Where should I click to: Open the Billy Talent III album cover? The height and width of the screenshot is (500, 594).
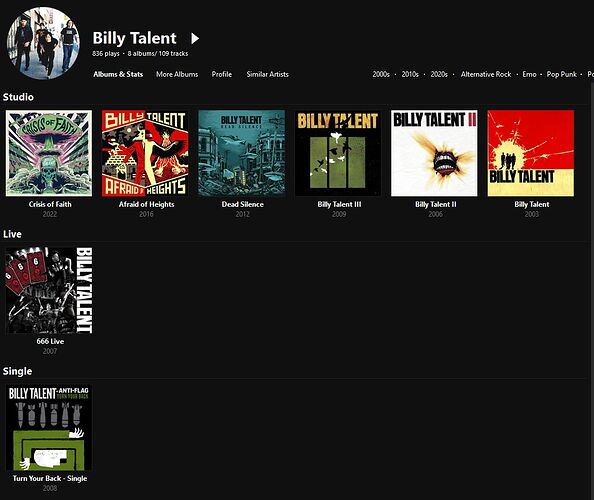click(x=338, y=153)
